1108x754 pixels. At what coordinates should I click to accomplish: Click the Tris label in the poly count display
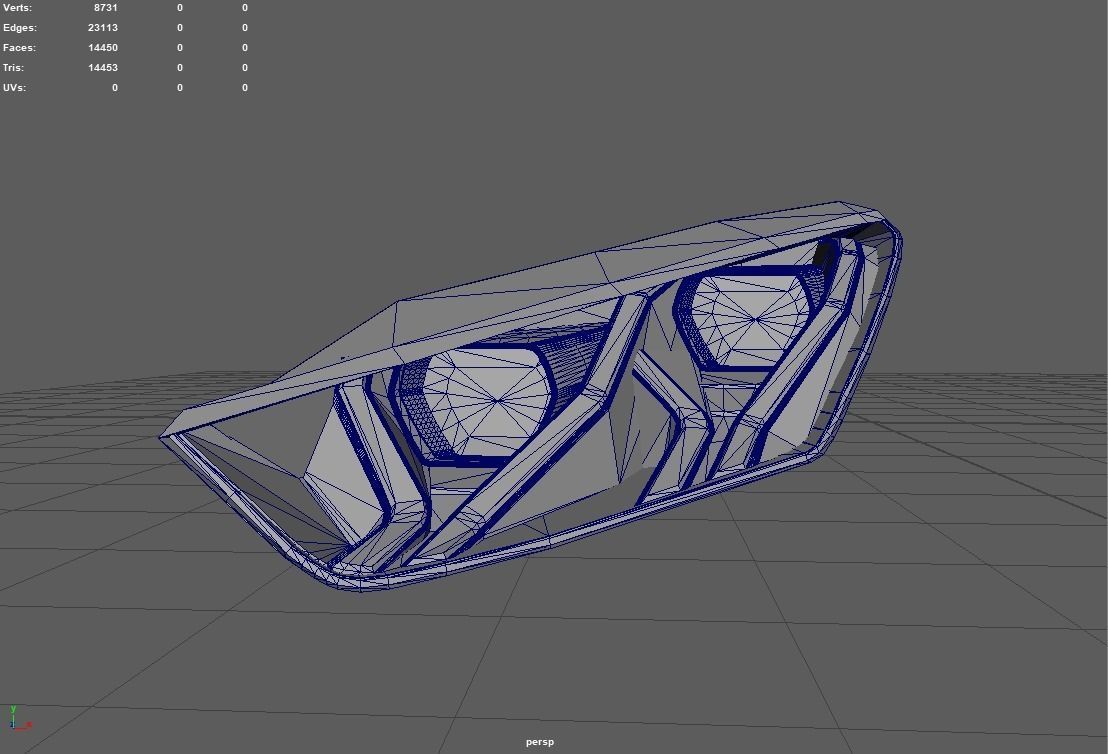[x=13, y=67]
